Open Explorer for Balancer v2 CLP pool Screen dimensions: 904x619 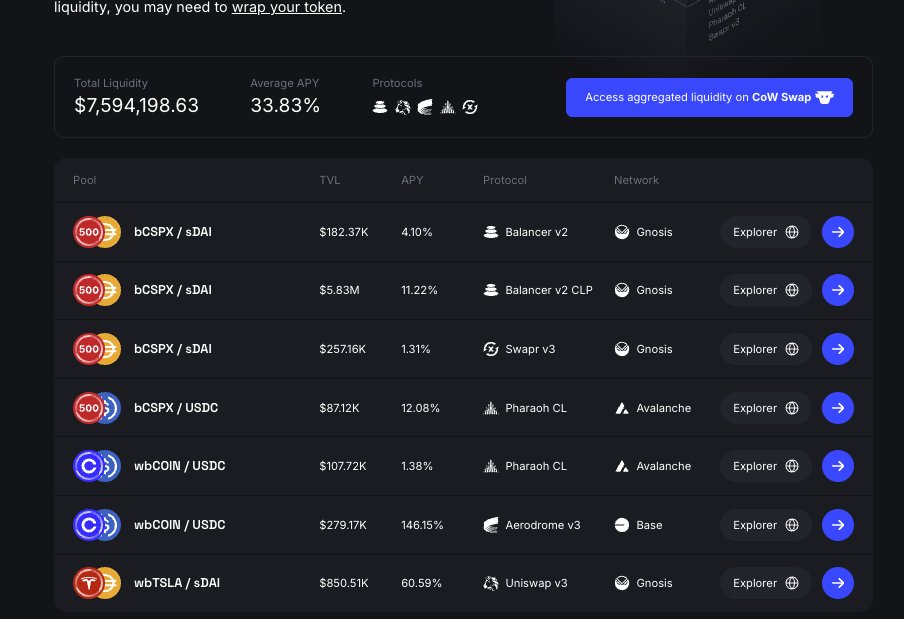click(765, 290)
